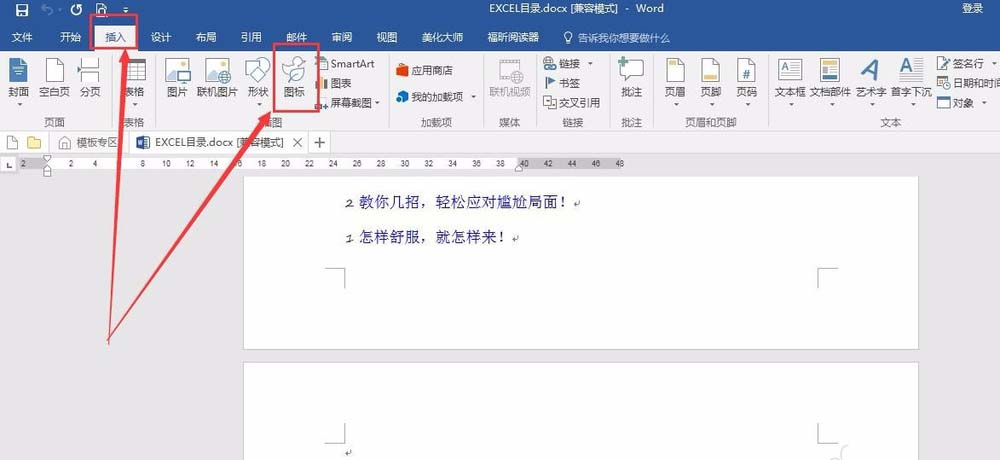Click the new blank document icon in tab bar
The image size is (1000, 460).
13,142
